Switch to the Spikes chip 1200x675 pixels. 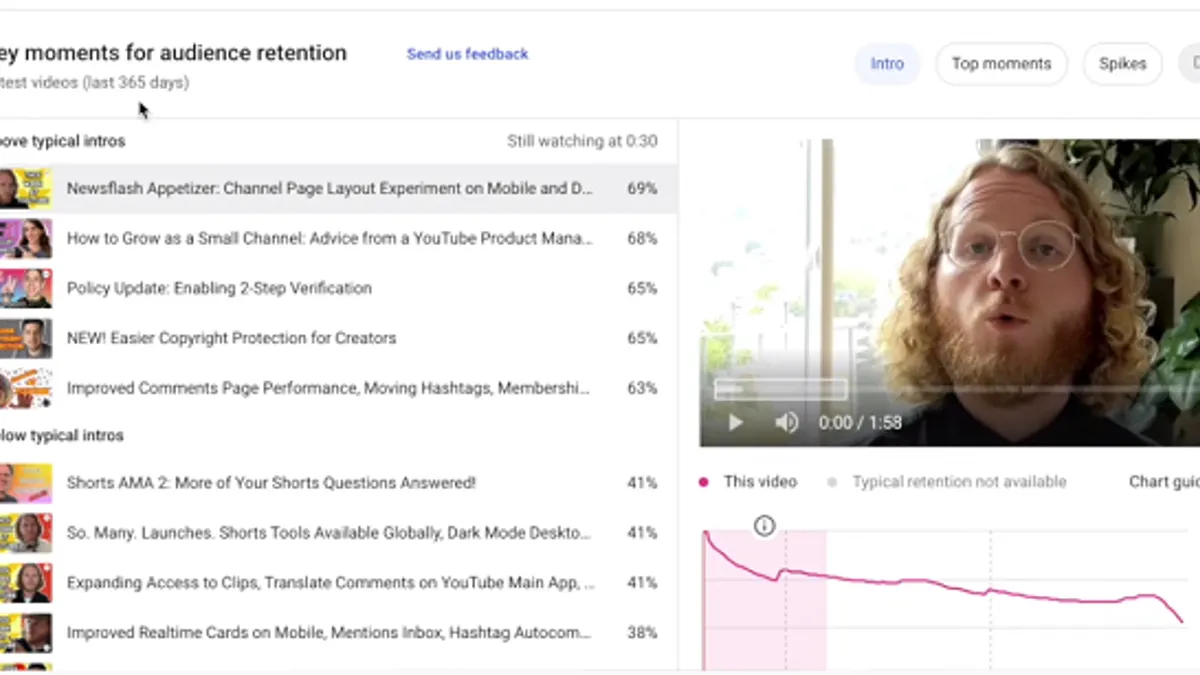pyautogui.click(x=1122, y=63)
